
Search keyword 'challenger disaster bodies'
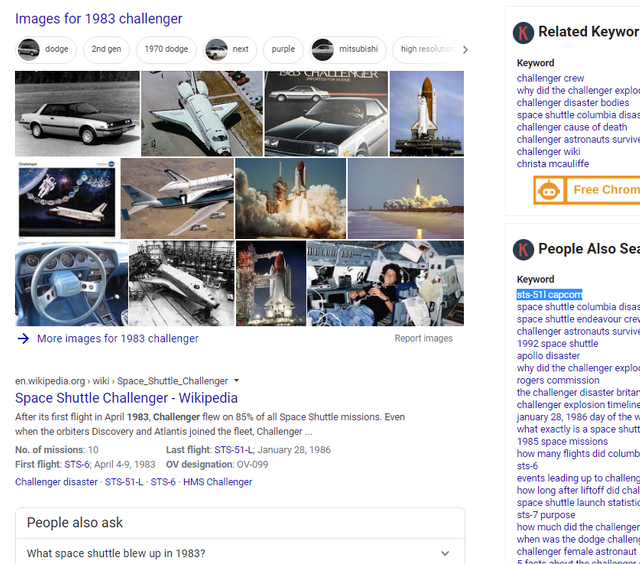573,103
